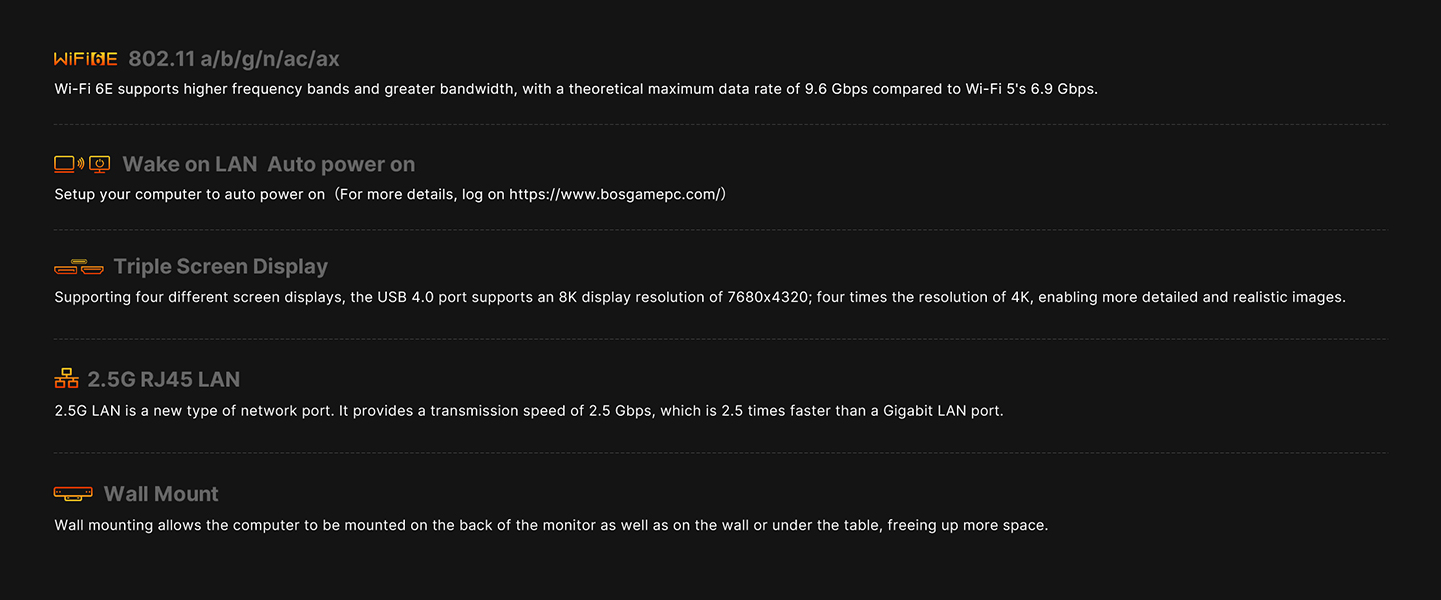Click the Auto power on heading
Image resolution: width=1441 pixels, height=600 pixels.
click(341, 164)
